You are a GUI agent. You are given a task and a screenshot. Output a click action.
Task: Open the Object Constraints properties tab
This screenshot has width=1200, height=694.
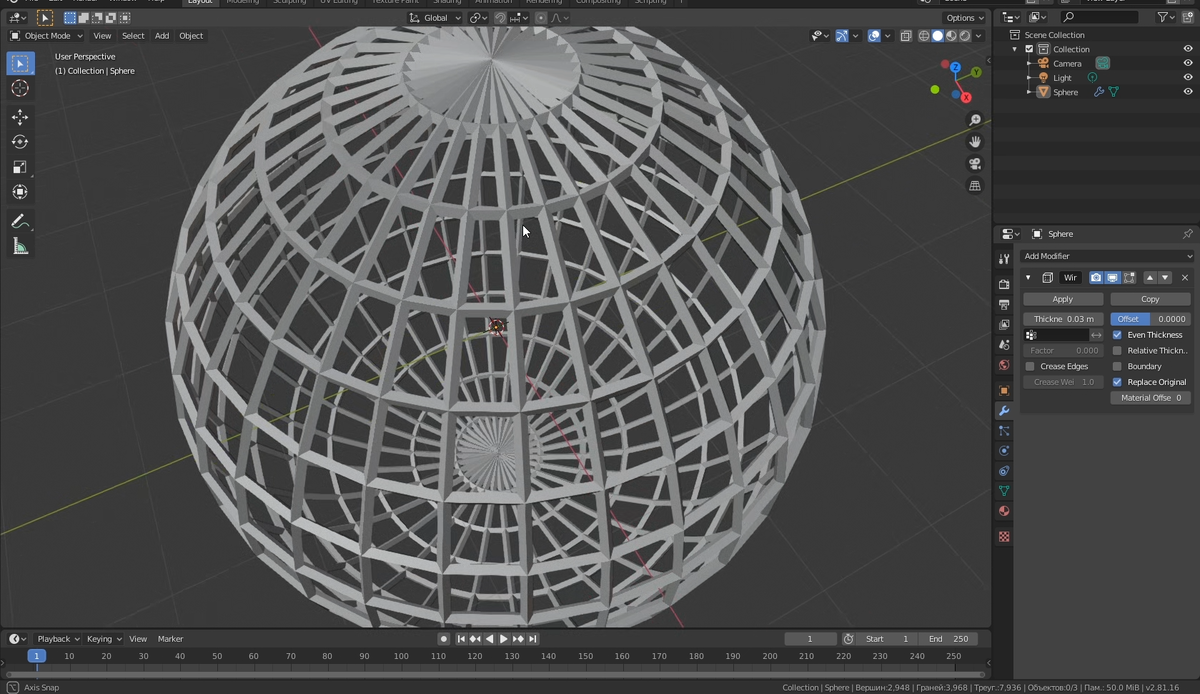point(1004,471)
